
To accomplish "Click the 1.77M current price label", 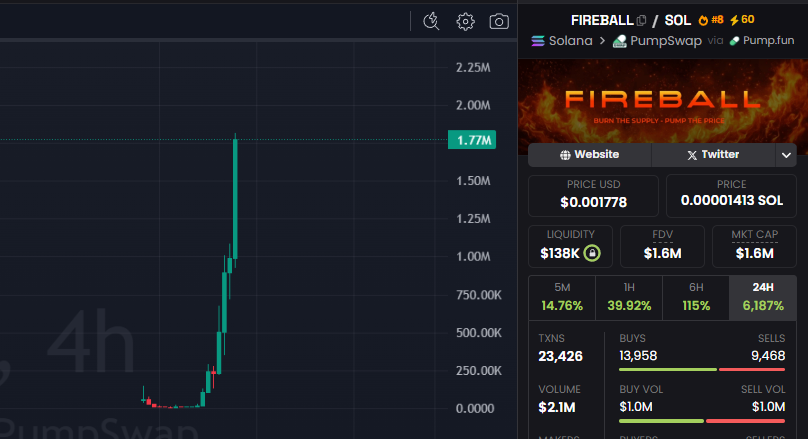I will point(472,140).
